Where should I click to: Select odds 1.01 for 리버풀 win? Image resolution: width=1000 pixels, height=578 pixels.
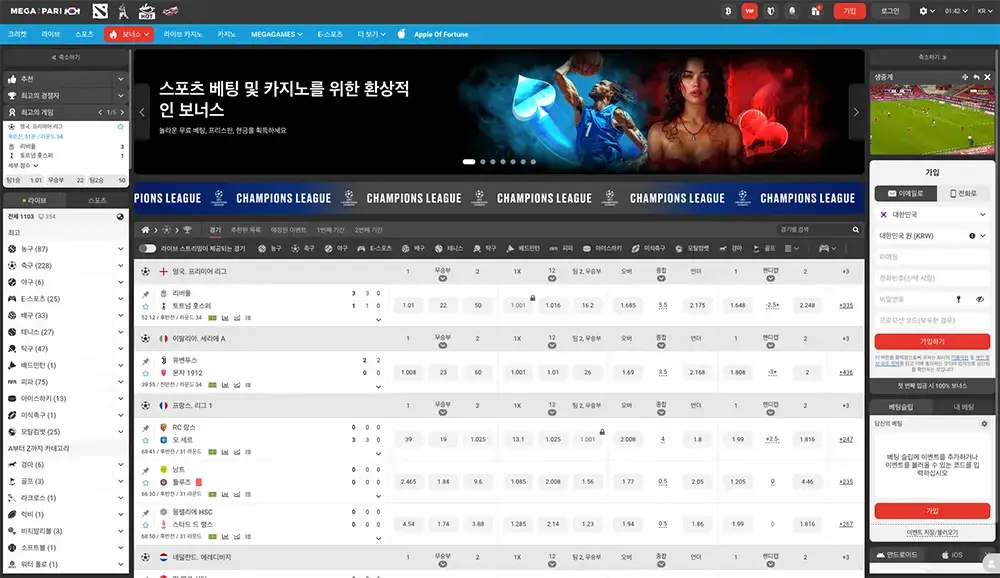408,306
